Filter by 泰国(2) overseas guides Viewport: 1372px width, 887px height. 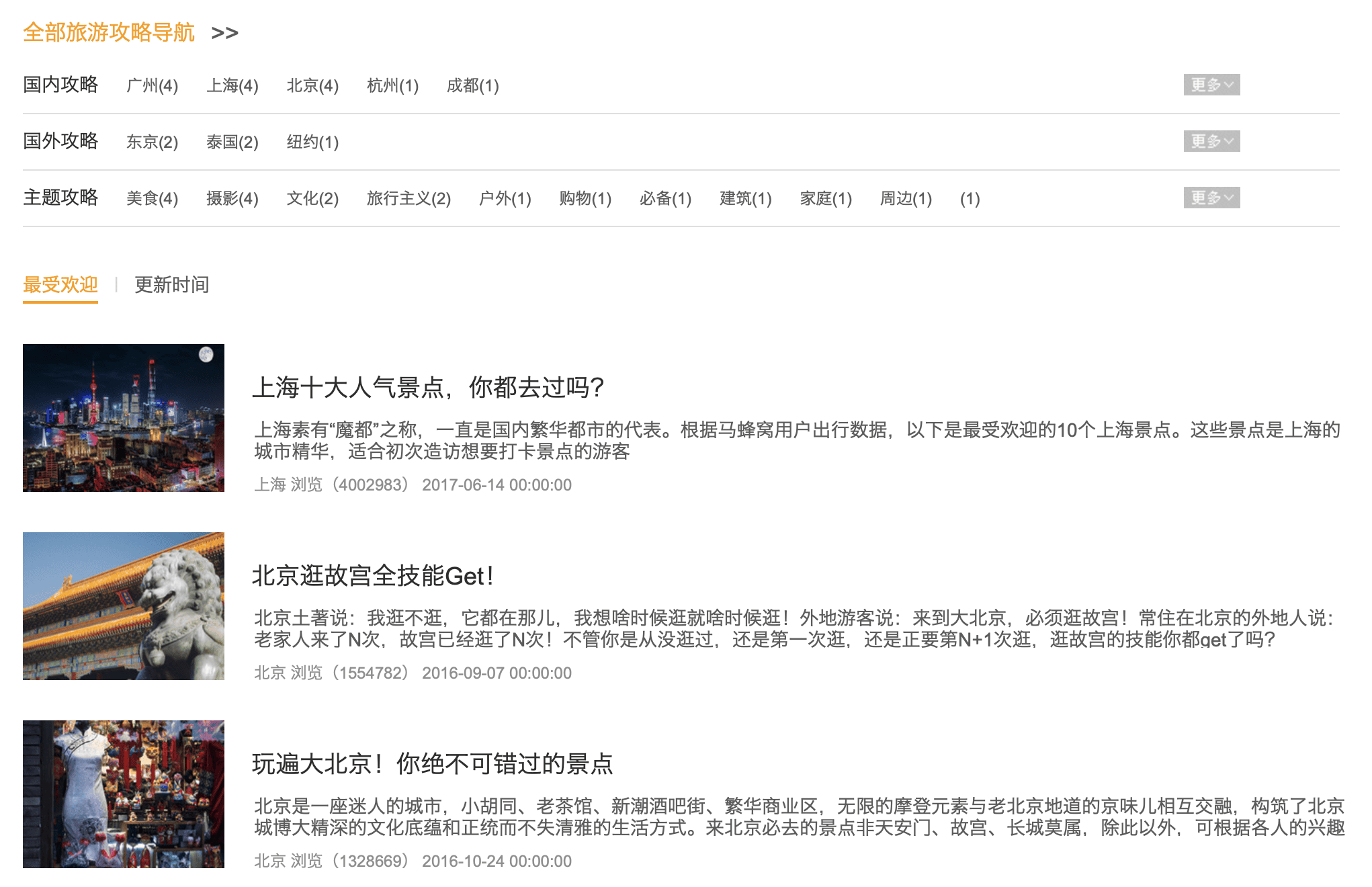click(232, 142)
